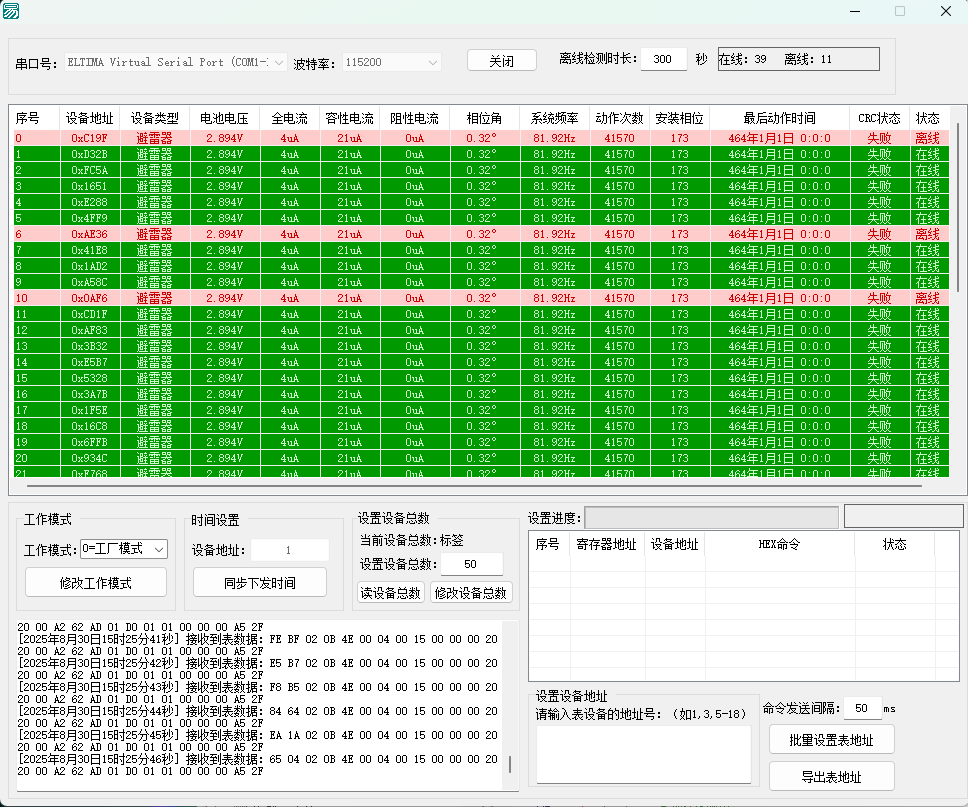Viewport: 968px width, 807px height.
Task: Click the device address list text area
Action: pyautogui.click(x=643, y=754)
